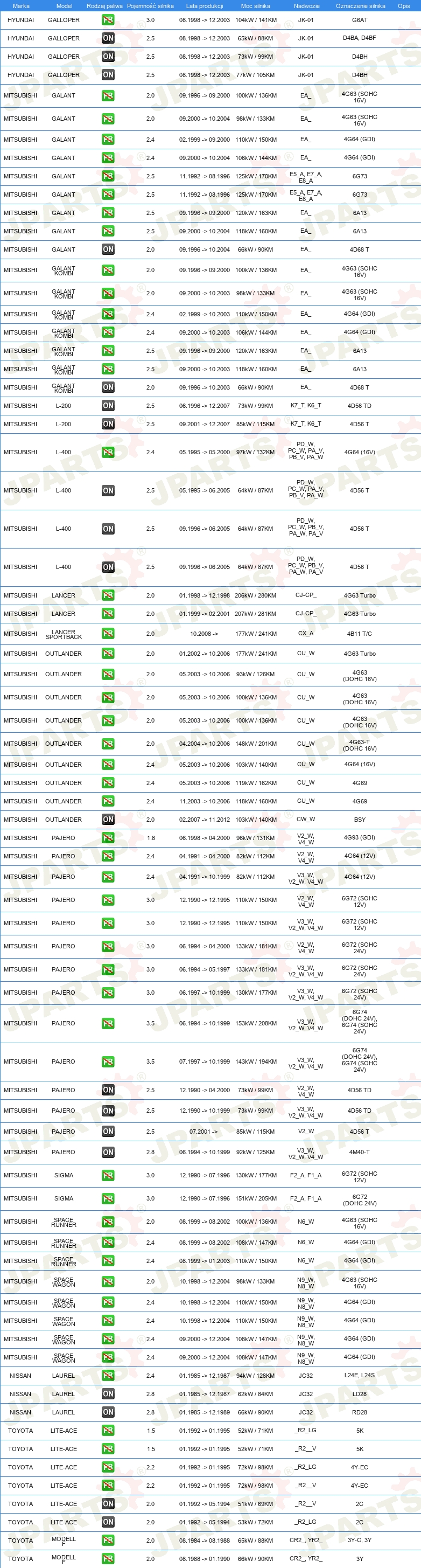The image size is (421, 1568).
Task: Click the Lata produkcji column header
Action: pyautogui.click(x=205, y=5)
